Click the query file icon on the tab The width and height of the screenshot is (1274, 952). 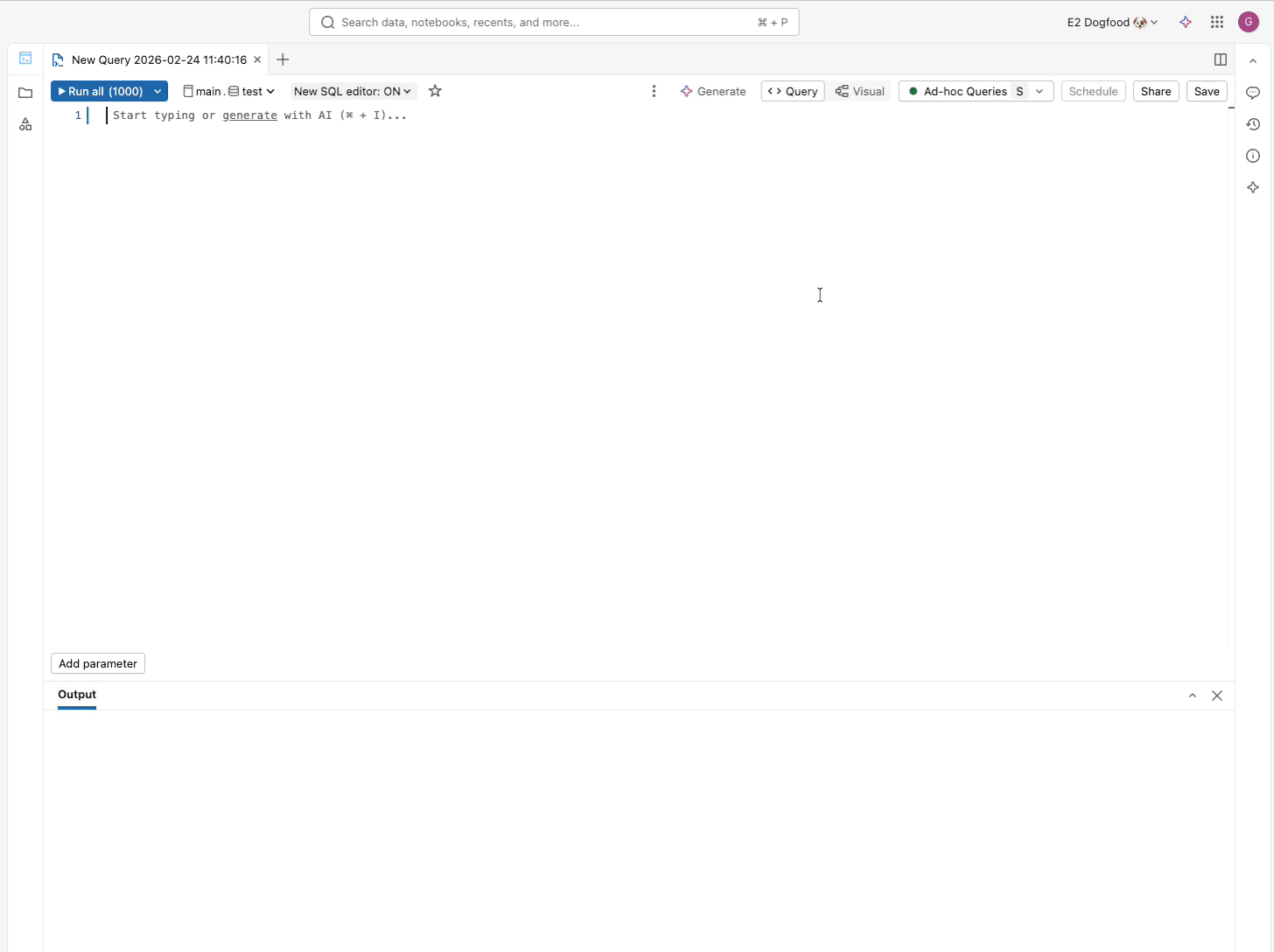click(x=58, y=60)
